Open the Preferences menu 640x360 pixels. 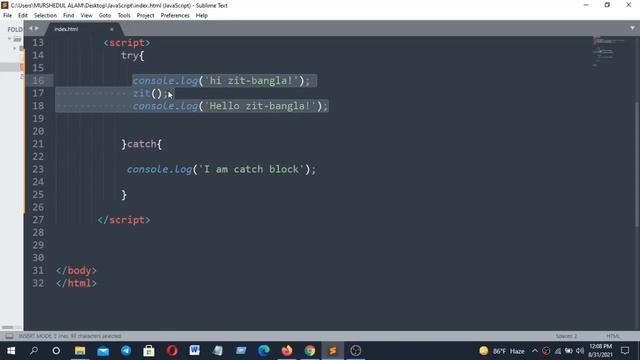coord(175,16)
